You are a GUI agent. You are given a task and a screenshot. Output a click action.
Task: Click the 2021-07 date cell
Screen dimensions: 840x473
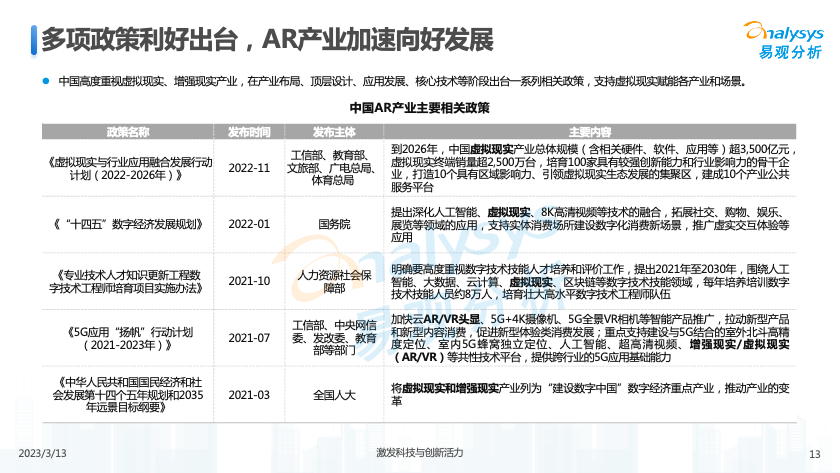(249, 338)
